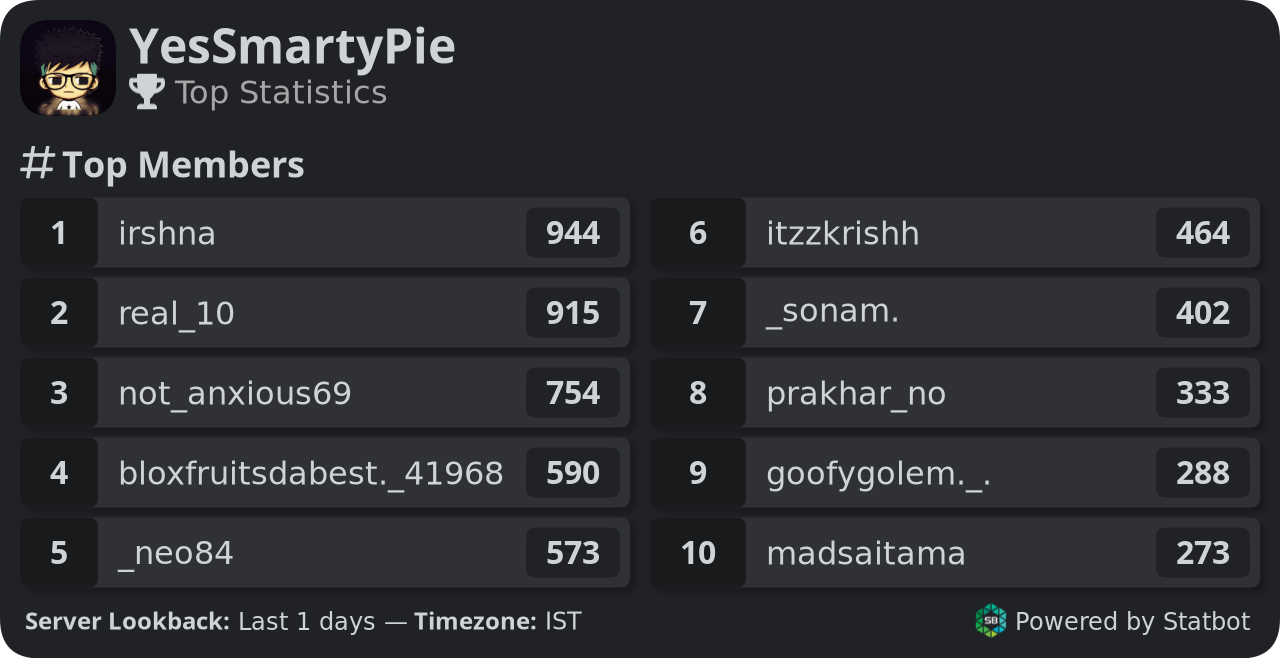Select the irshna member row
The image size is (1280, 658).
pos(325,233)
